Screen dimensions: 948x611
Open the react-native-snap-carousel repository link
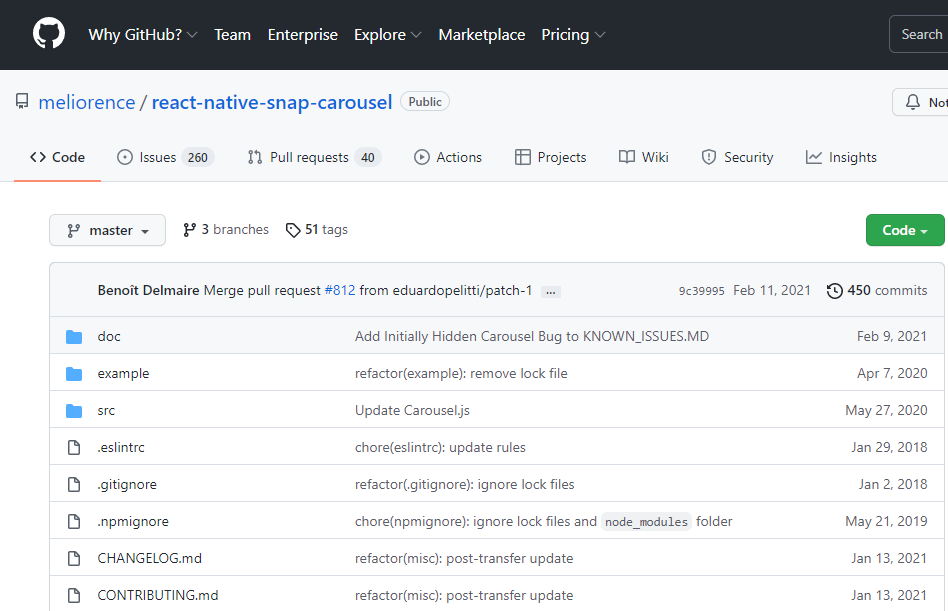[x=272, y=102]
